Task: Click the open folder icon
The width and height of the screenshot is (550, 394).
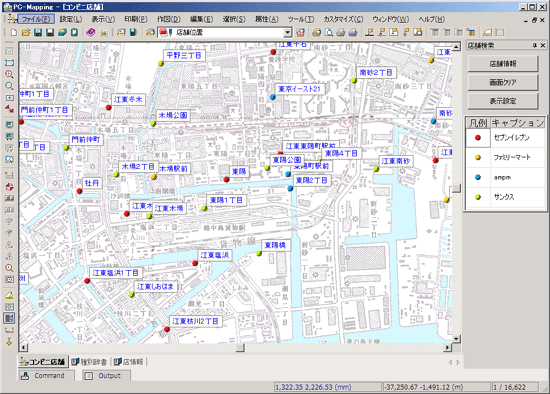Action: click(26, 33)
